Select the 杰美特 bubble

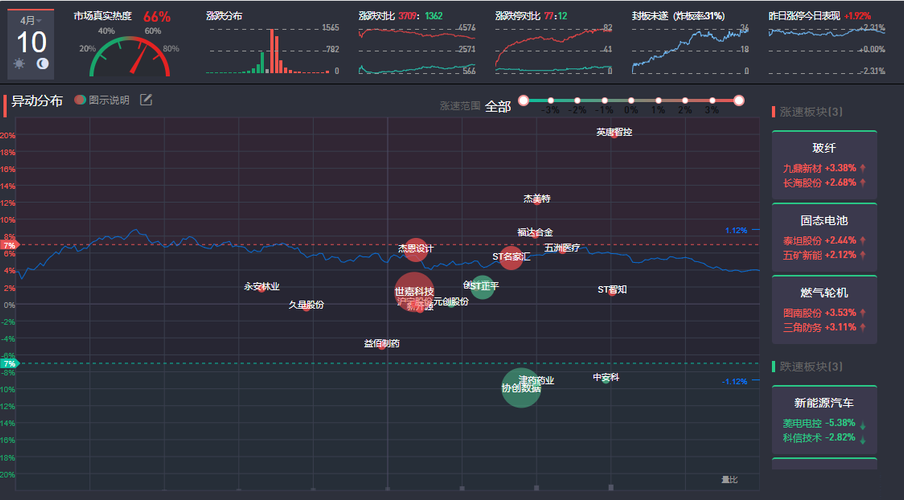point(537,201)
